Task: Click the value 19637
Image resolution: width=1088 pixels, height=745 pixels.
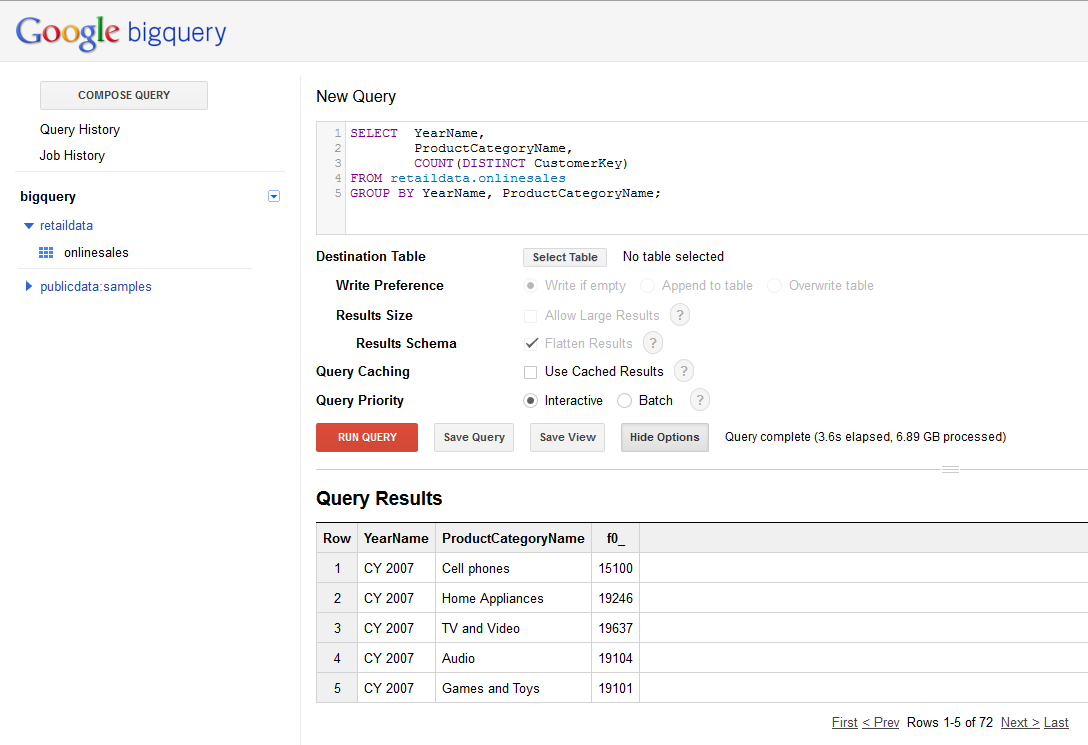Action: (615, 628)
